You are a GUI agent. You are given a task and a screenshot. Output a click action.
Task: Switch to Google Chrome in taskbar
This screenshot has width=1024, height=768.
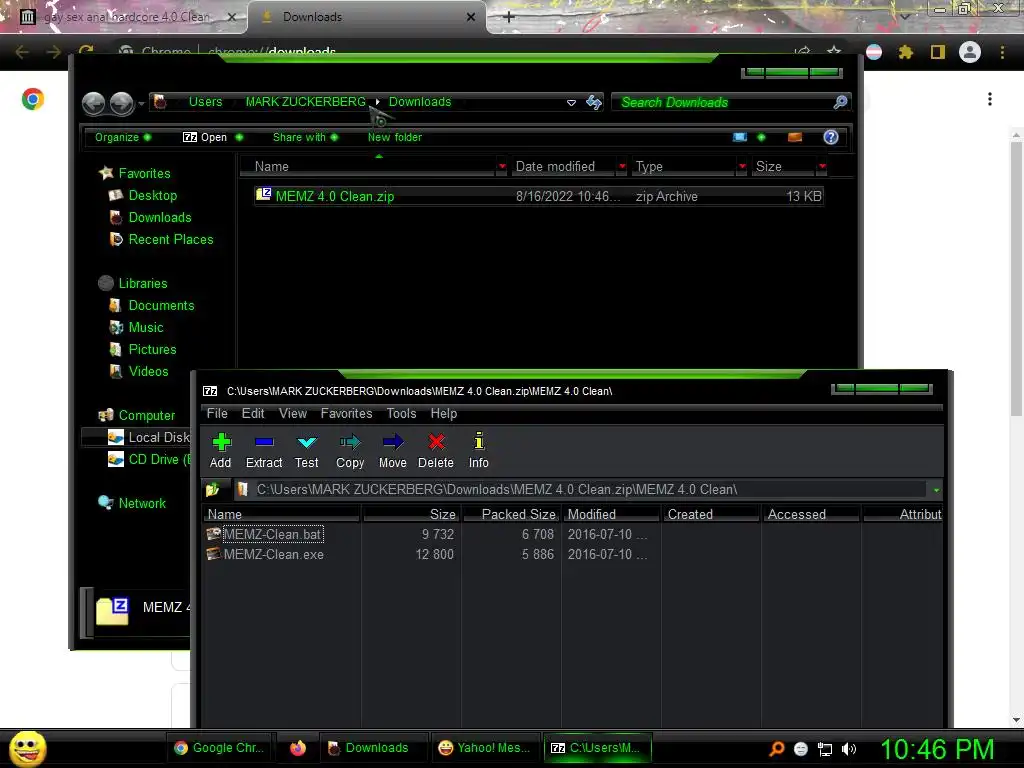click(220, 748)
